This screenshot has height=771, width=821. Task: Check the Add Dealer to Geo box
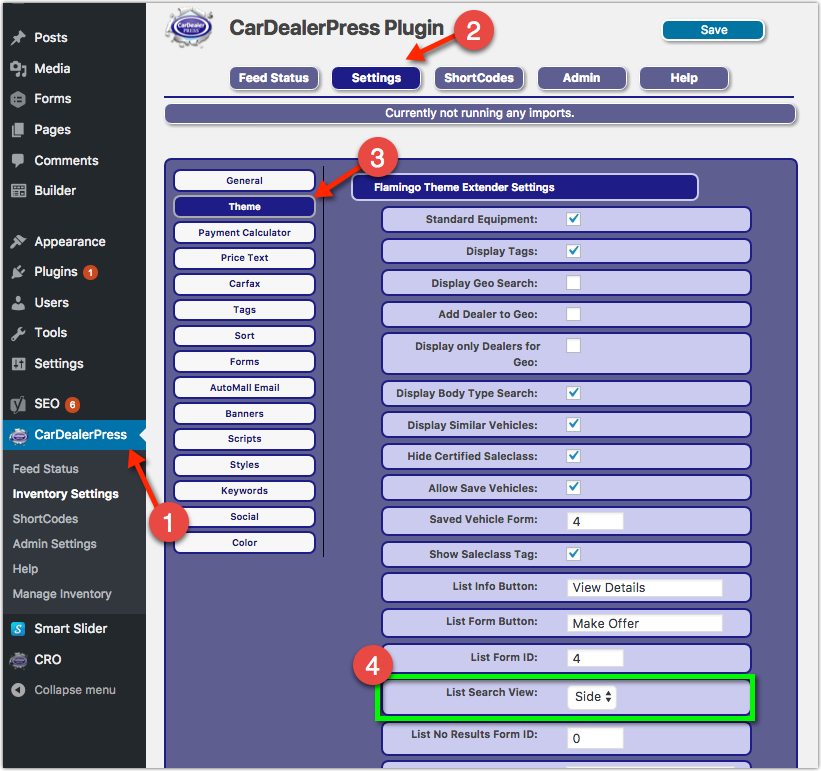click(x=573, y=314)
